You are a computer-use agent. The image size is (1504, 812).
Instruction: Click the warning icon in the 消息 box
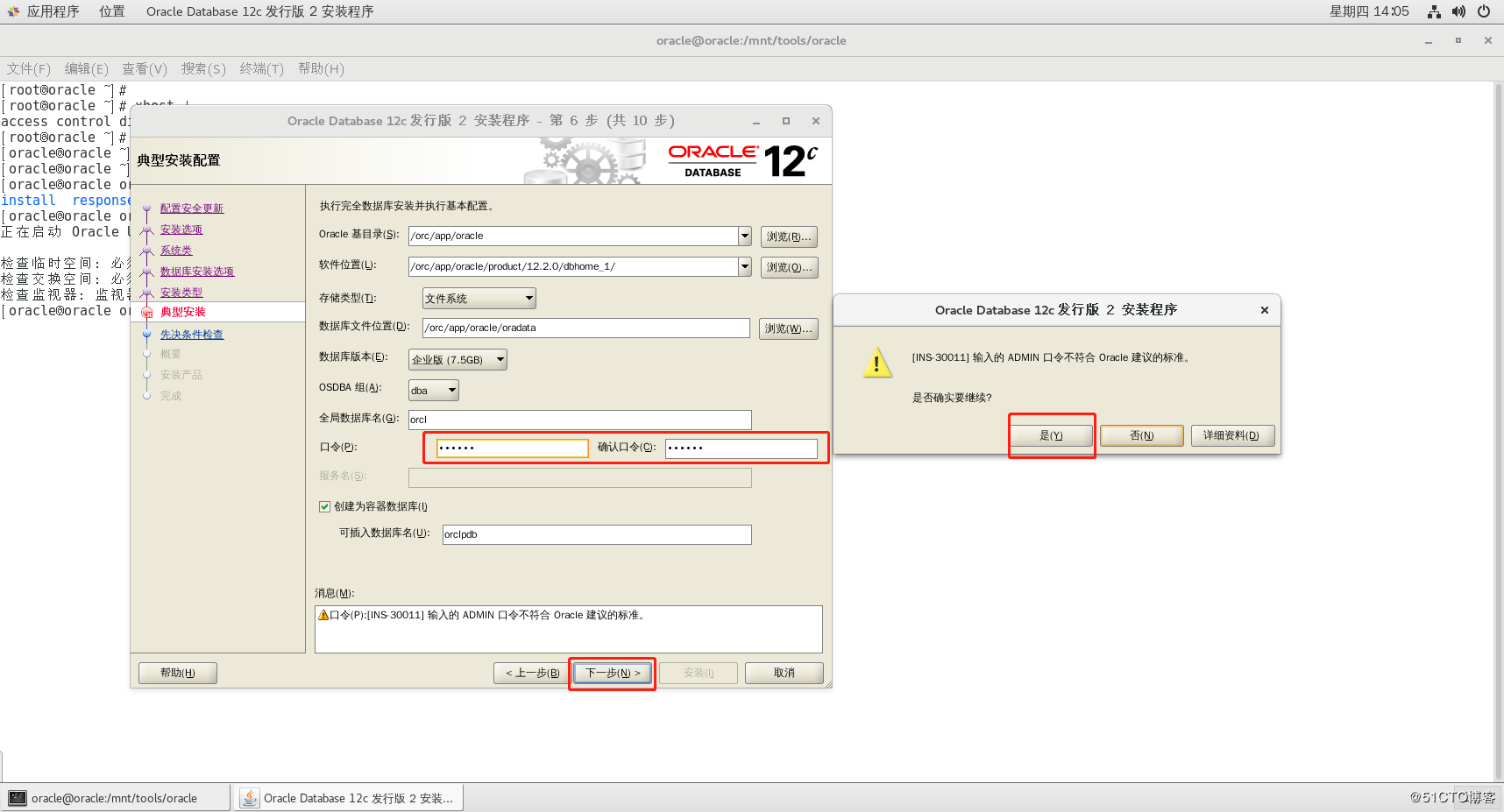click(323, 615)
